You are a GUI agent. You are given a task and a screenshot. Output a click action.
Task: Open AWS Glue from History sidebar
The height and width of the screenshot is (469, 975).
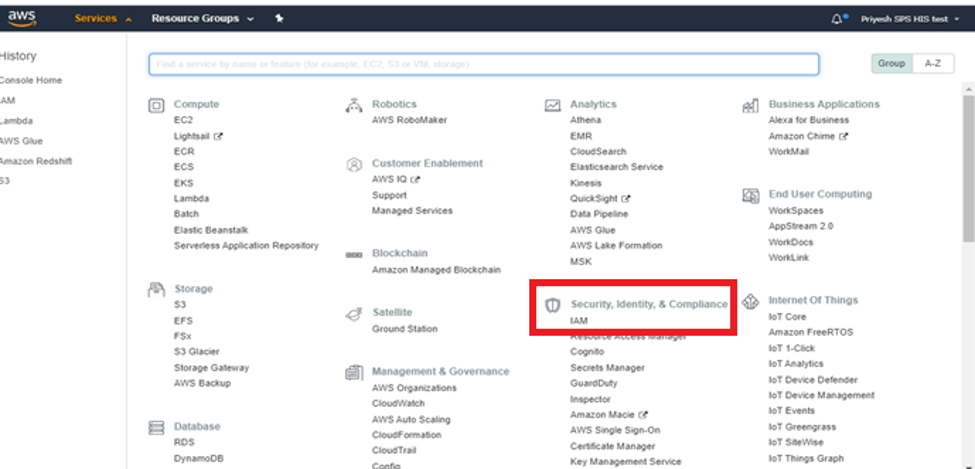click(x=20, y=141)
